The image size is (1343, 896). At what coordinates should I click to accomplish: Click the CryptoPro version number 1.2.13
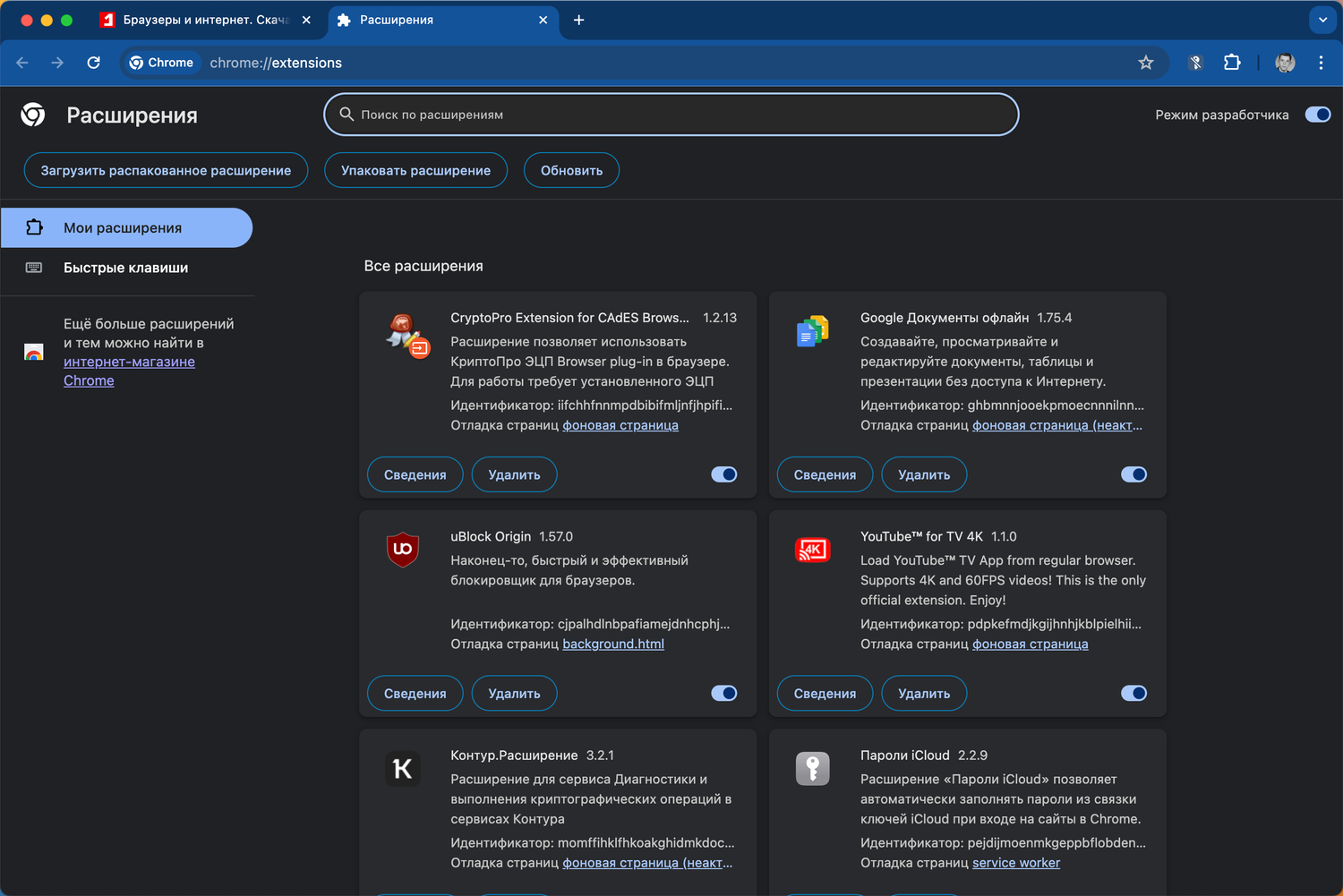[720, 318]
